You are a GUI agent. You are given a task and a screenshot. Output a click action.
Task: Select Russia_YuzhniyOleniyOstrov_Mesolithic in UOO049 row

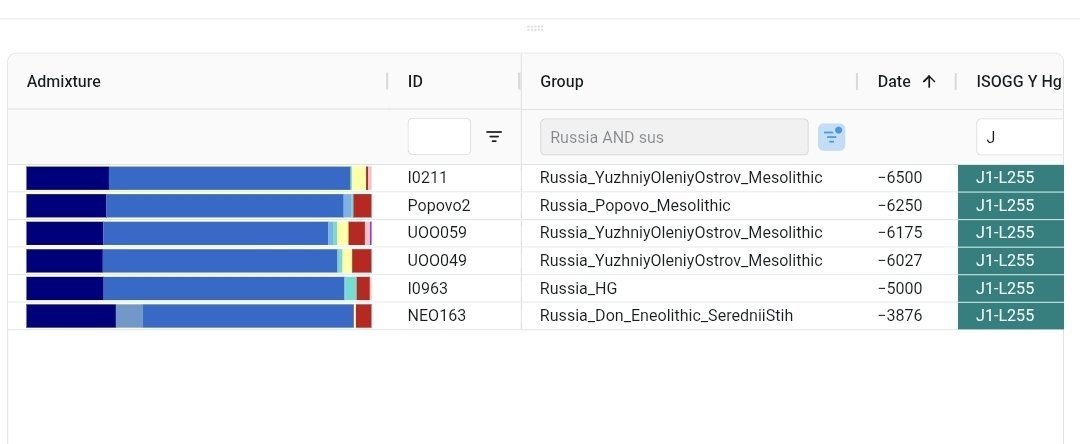pyautogui.click(x=681, y=260)
